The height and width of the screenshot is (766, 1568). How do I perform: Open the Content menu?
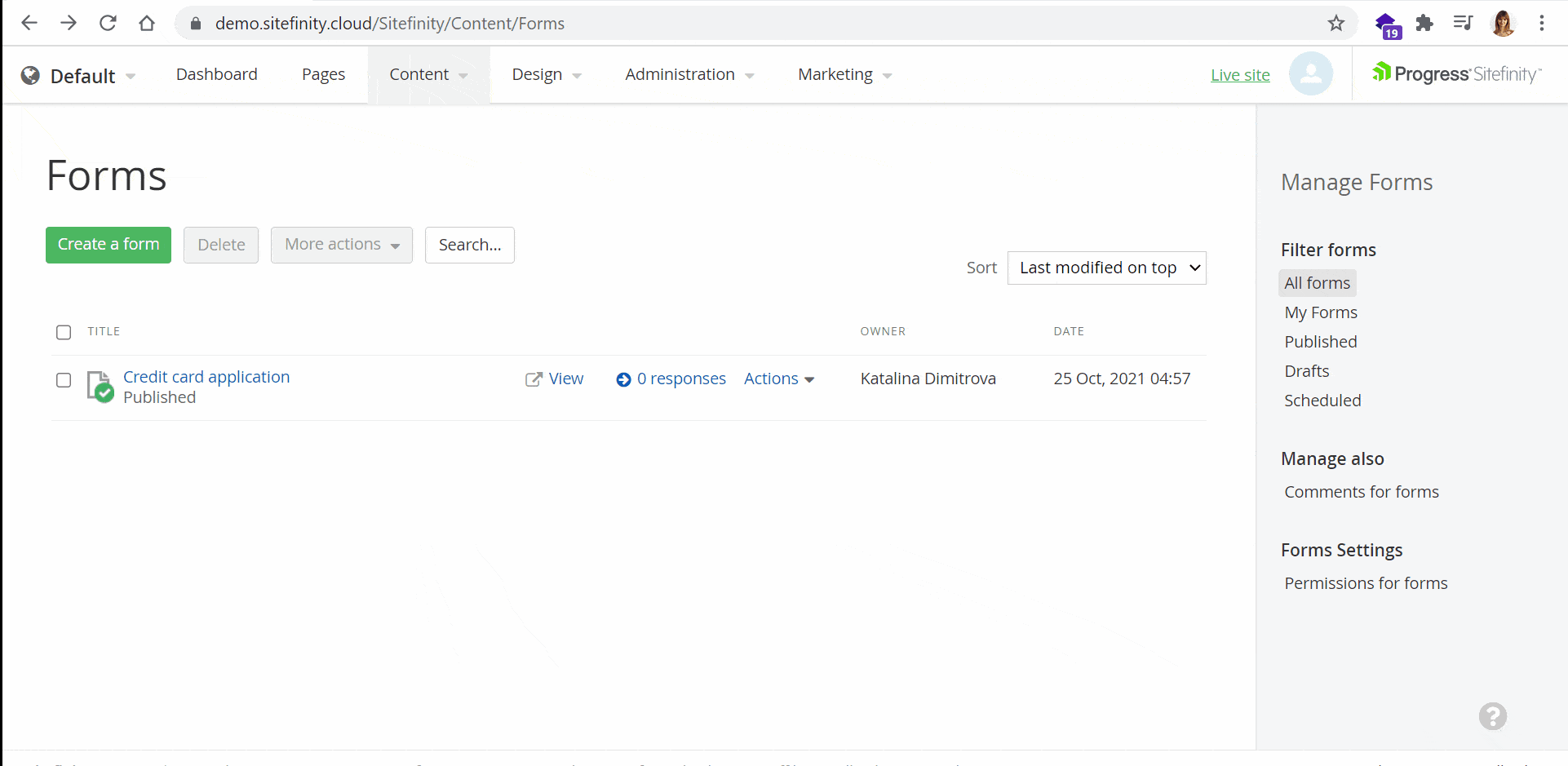(427, 74)
